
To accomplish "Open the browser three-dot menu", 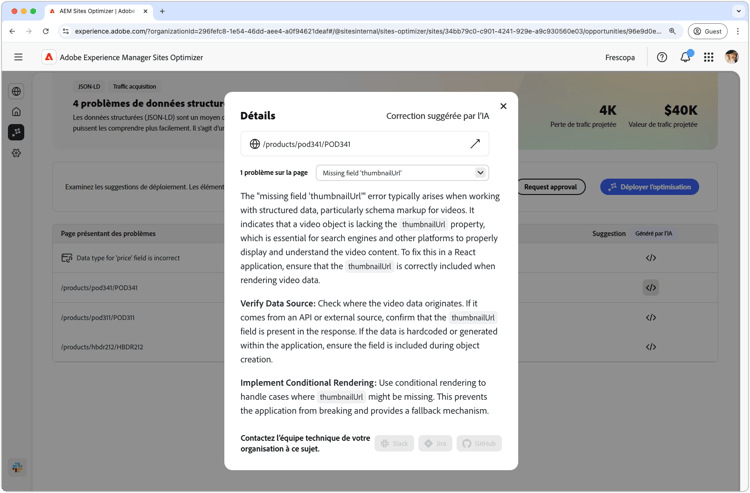I will [x=738, y=32].
